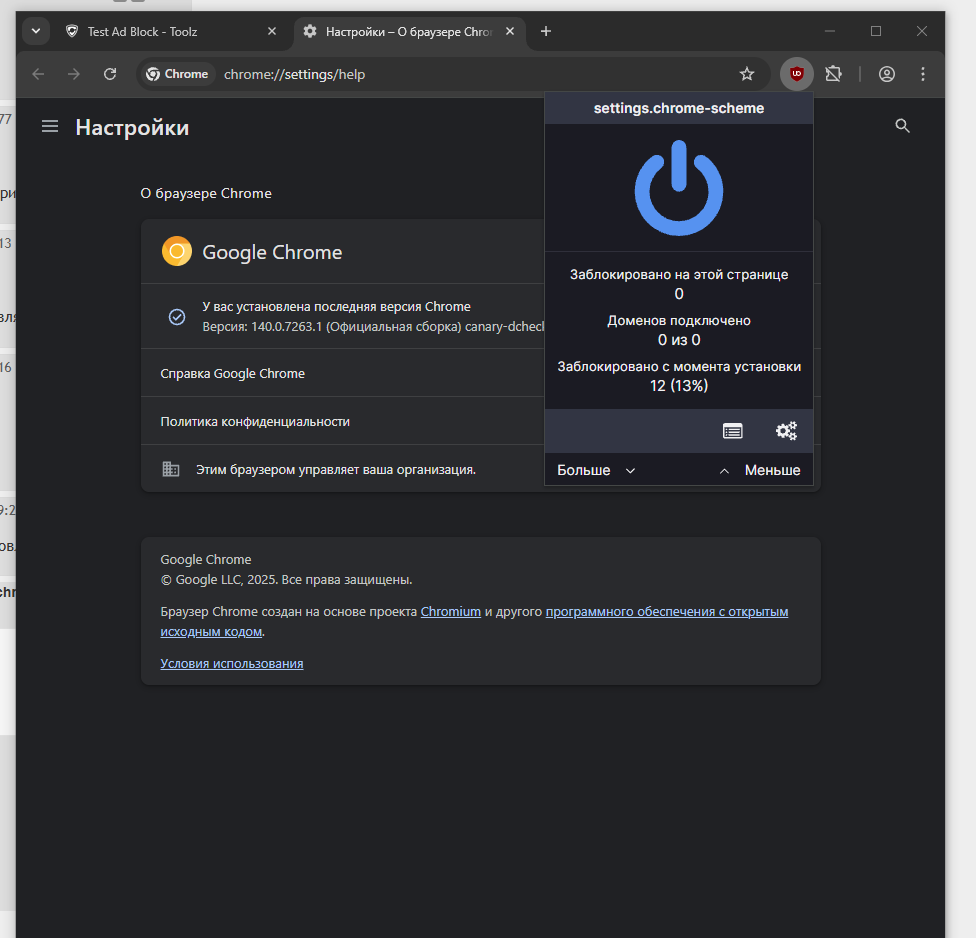Click the Версия 140.0.7263.1 text

click(x=373, y=327)
